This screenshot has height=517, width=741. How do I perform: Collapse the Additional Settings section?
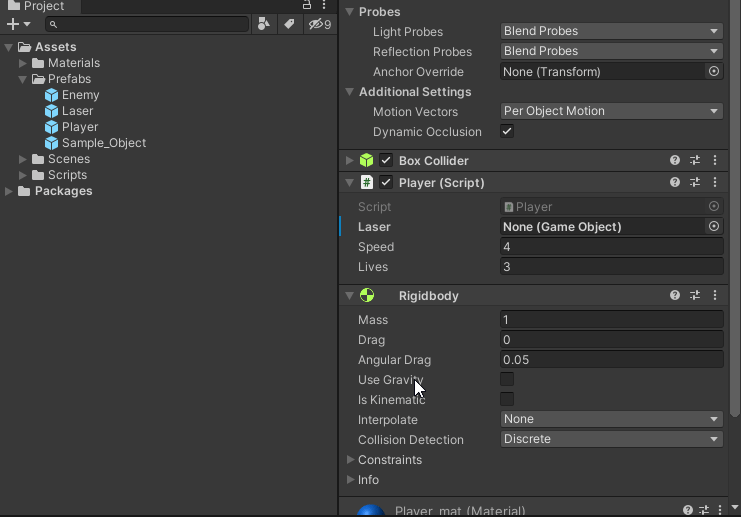[x=350, y=92]
